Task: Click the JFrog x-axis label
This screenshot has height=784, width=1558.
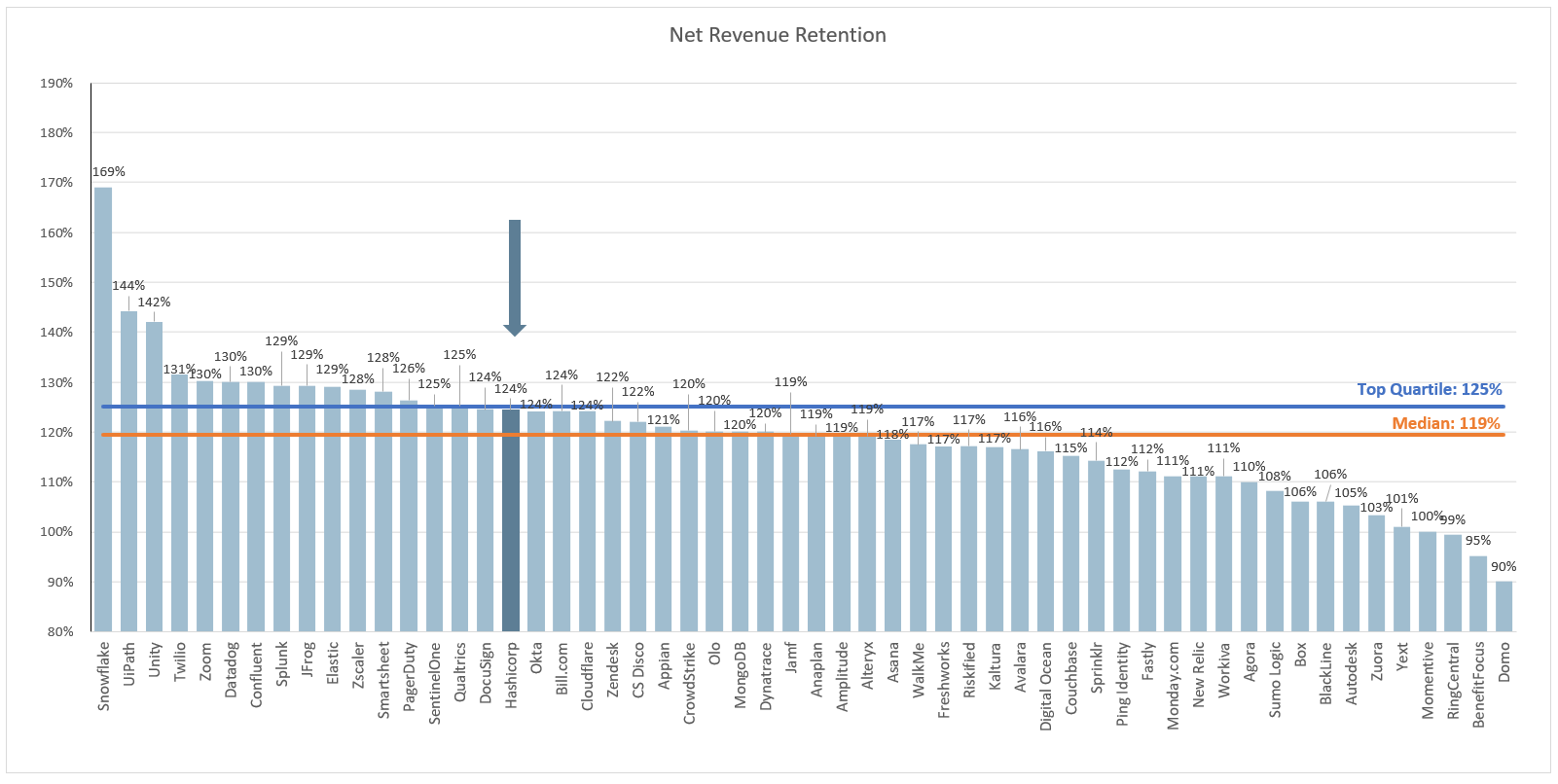Action: tap(307, 660)
